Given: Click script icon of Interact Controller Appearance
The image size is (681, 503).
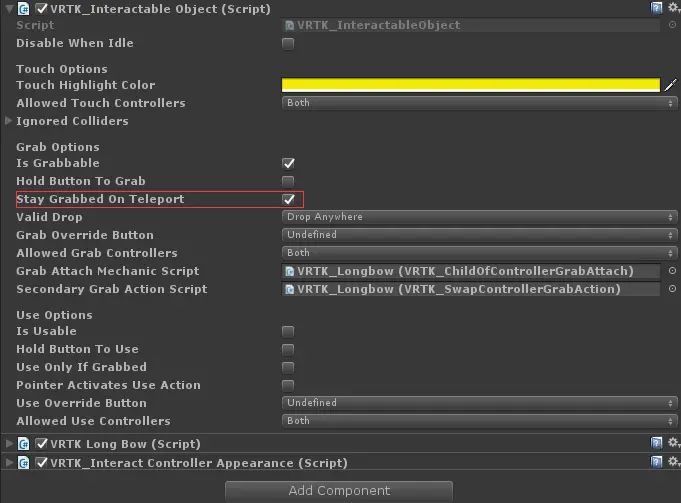Looking at the screenshot, I should (x=23, y=463).
